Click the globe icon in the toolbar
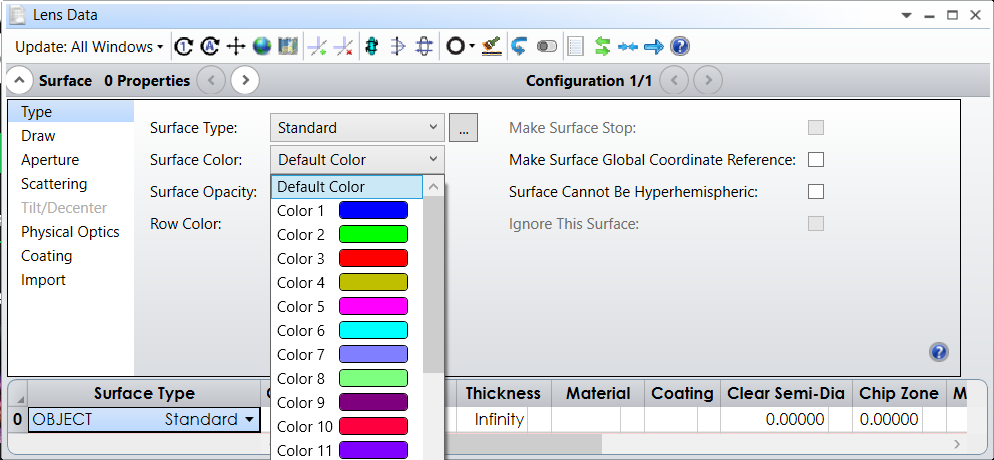994x460 pixels. [x=262, y=46]
